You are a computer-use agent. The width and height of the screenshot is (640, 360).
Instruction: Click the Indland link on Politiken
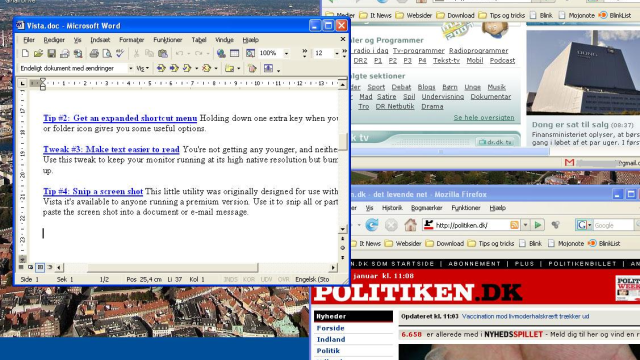pos(331,340)
